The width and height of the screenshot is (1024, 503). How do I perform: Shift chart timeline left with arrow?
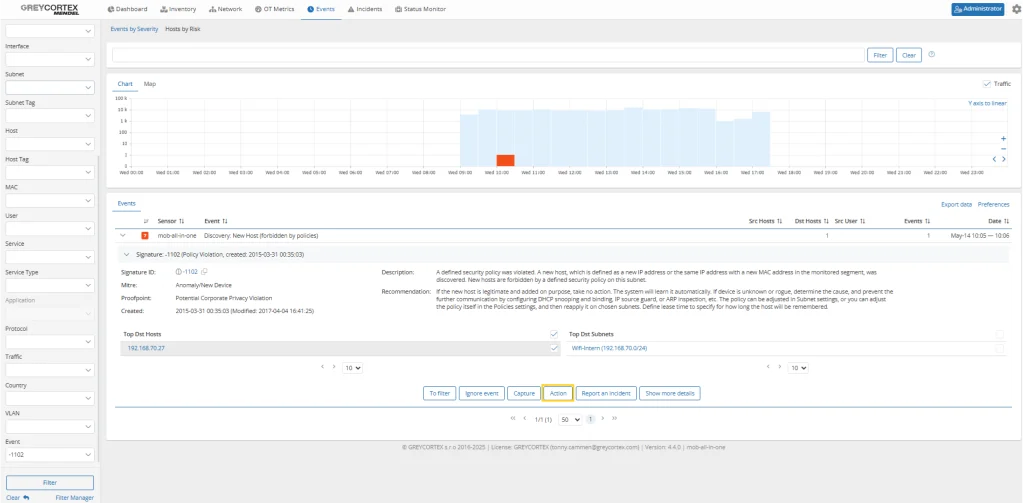pos(994,159)
